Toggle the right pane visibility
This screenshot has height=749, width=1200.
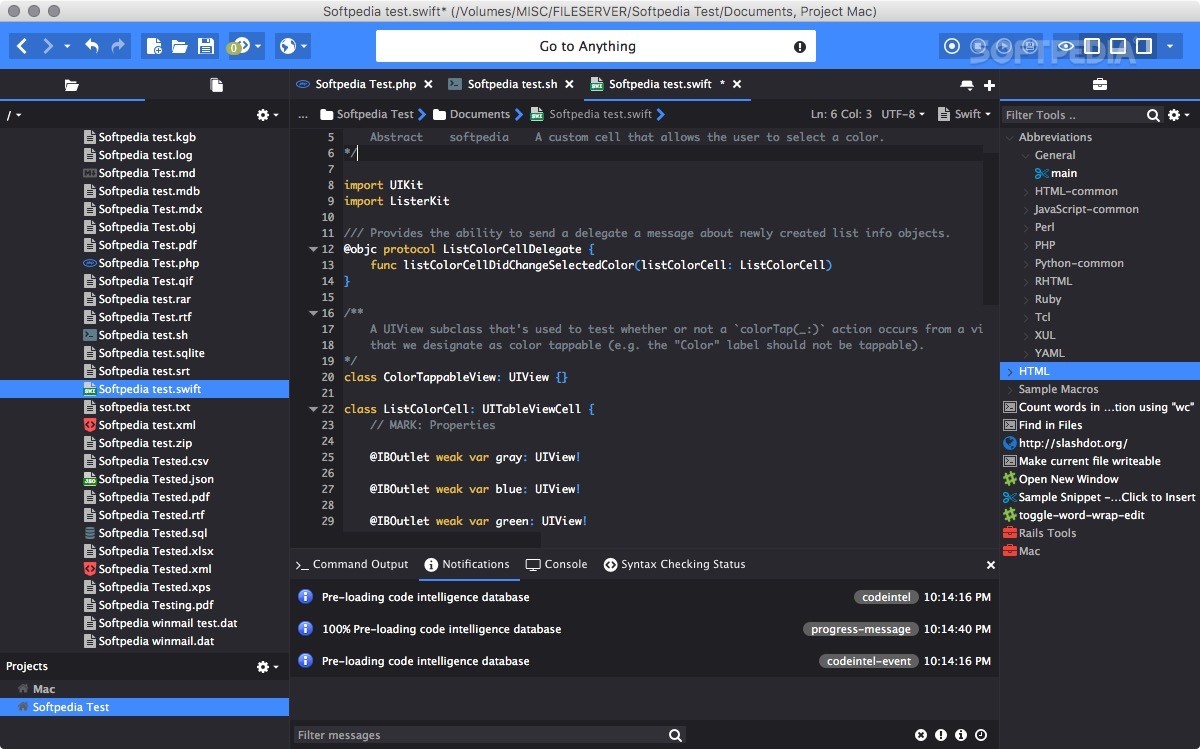[1144, 46]
